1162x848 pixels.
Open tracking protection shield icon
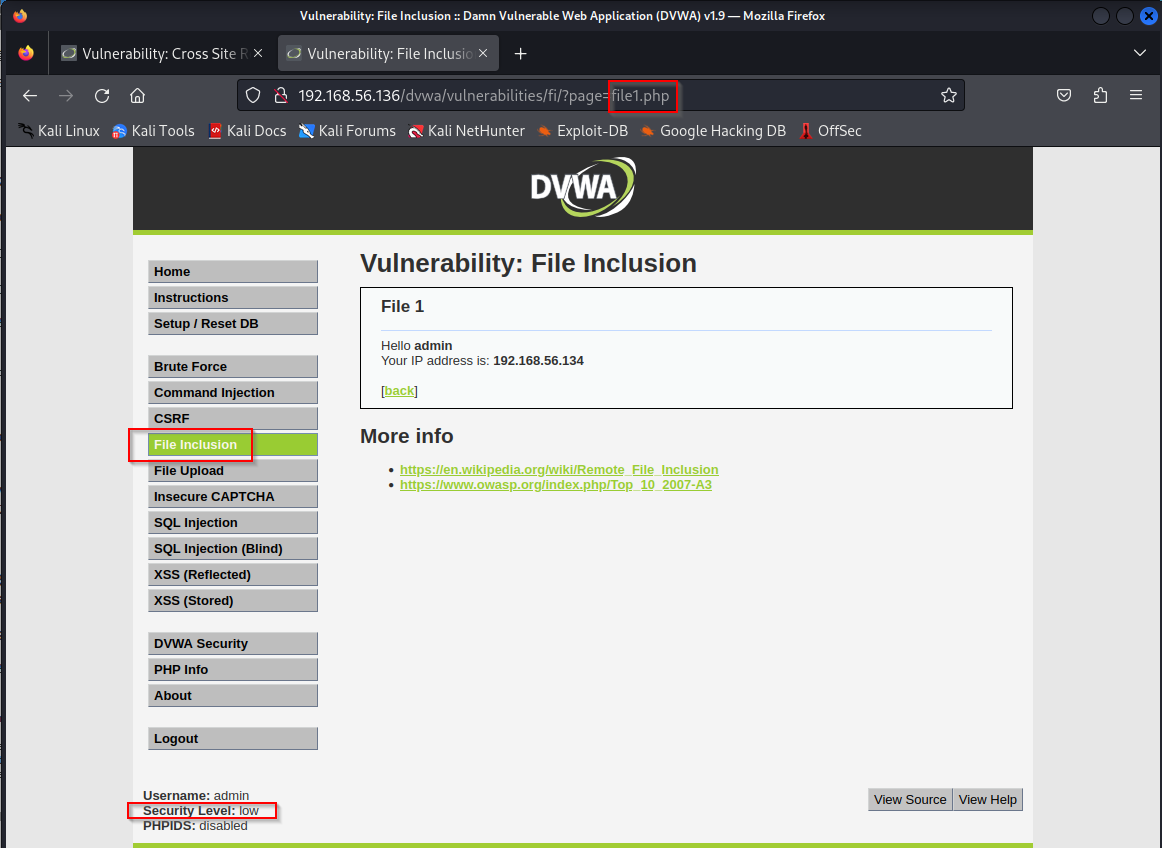[x=253, y=96]
